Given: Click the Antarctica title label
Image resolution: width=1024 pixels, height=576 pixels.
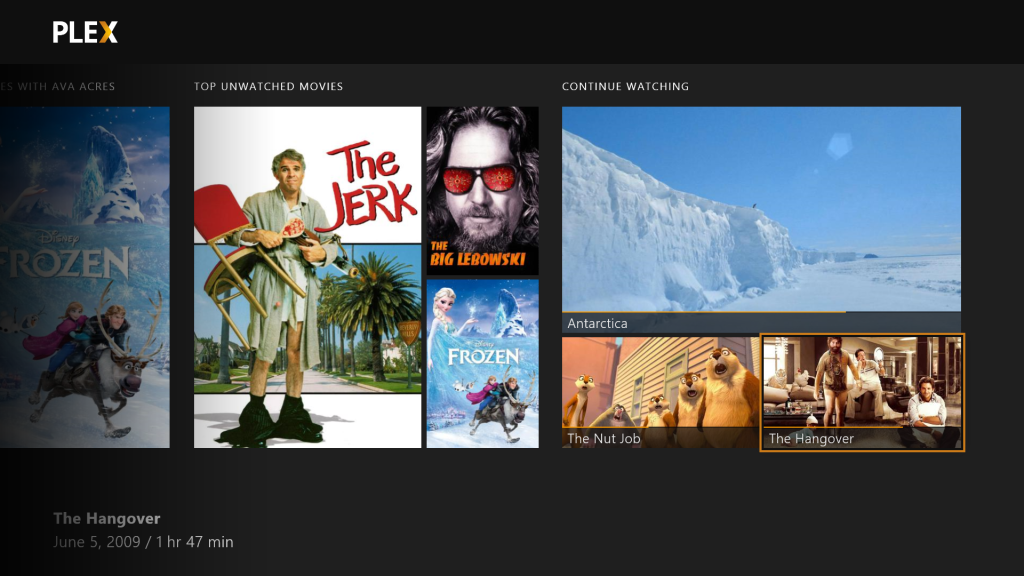Looking at the screenshot, I should pyautogui.click(x=598, y=323).
